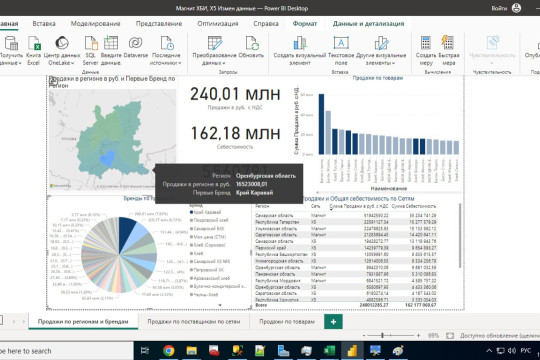Open the Transform data tool
The image size is (540, 360).
point(214,50)
